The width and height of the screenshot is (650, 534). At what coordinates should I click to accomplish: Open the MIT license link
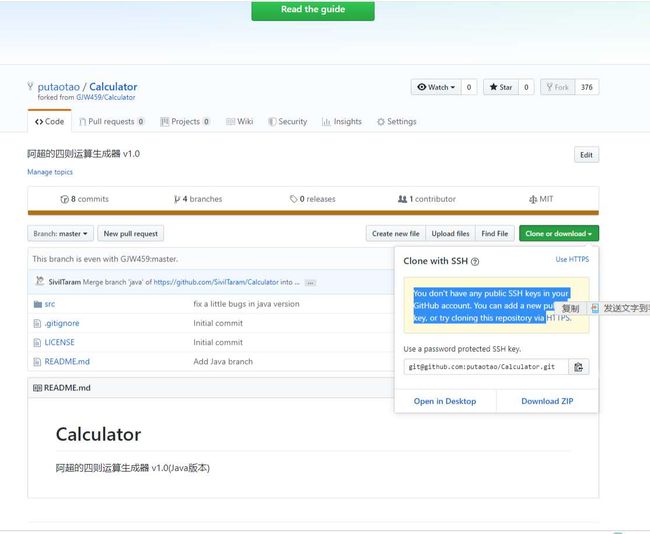(541, 199)
